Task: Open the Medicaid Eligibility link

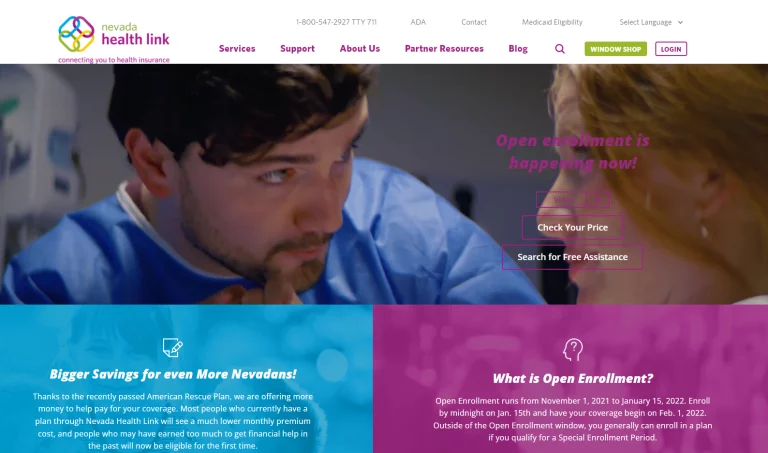Action: (552, 22)
